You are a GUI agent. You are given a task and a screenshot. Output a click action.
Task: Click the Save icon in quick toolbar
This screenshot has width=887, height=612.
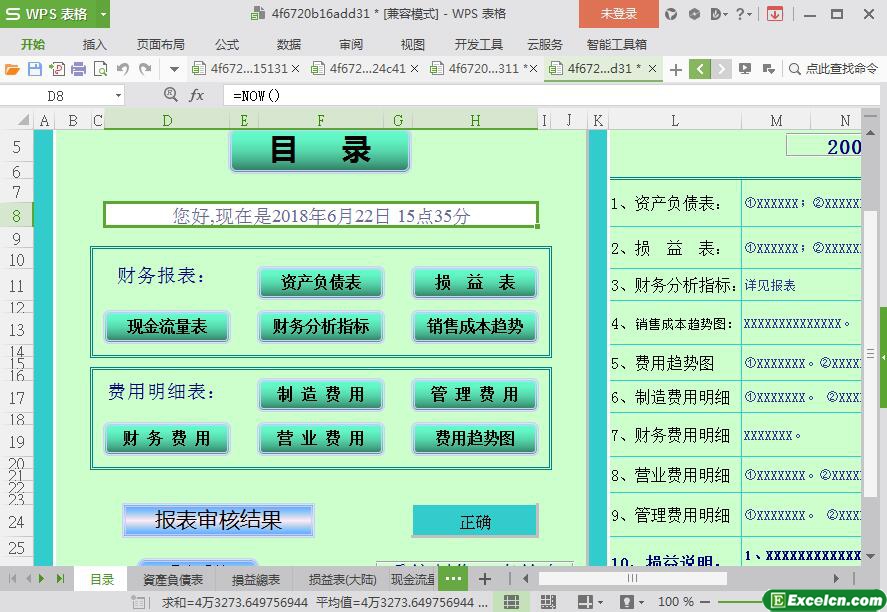point(34,69)
